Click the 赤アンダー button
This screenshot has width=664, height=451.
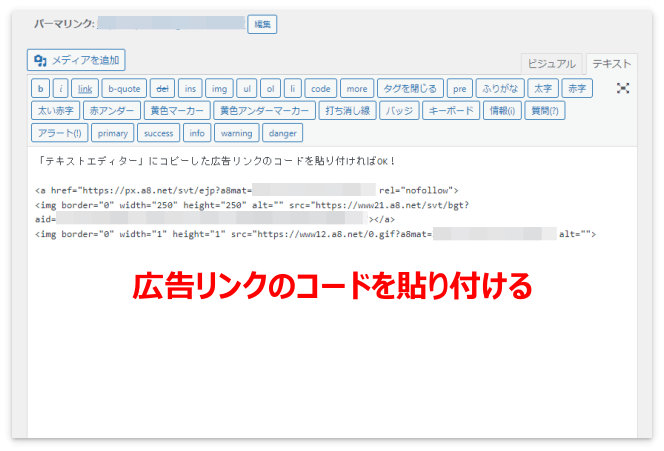[x=112, y=111]
